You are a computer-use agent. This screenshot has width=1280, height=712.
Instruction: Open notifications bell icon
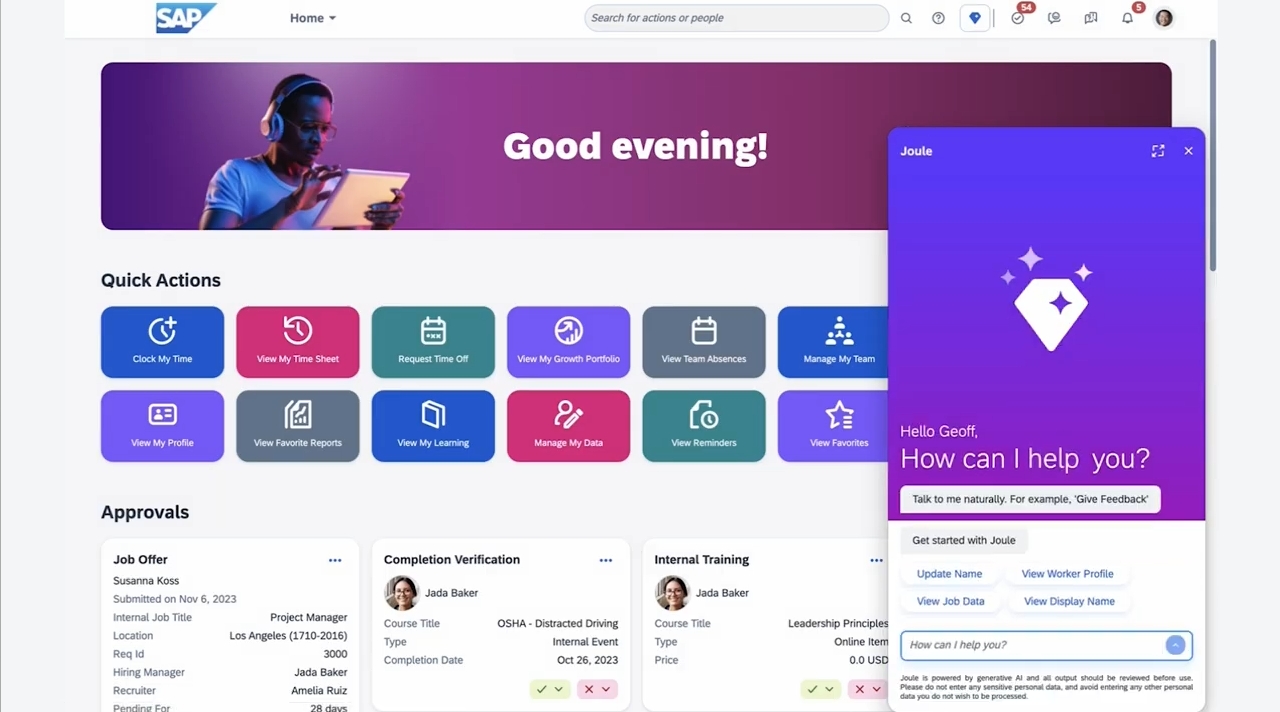pos(1127,18)
